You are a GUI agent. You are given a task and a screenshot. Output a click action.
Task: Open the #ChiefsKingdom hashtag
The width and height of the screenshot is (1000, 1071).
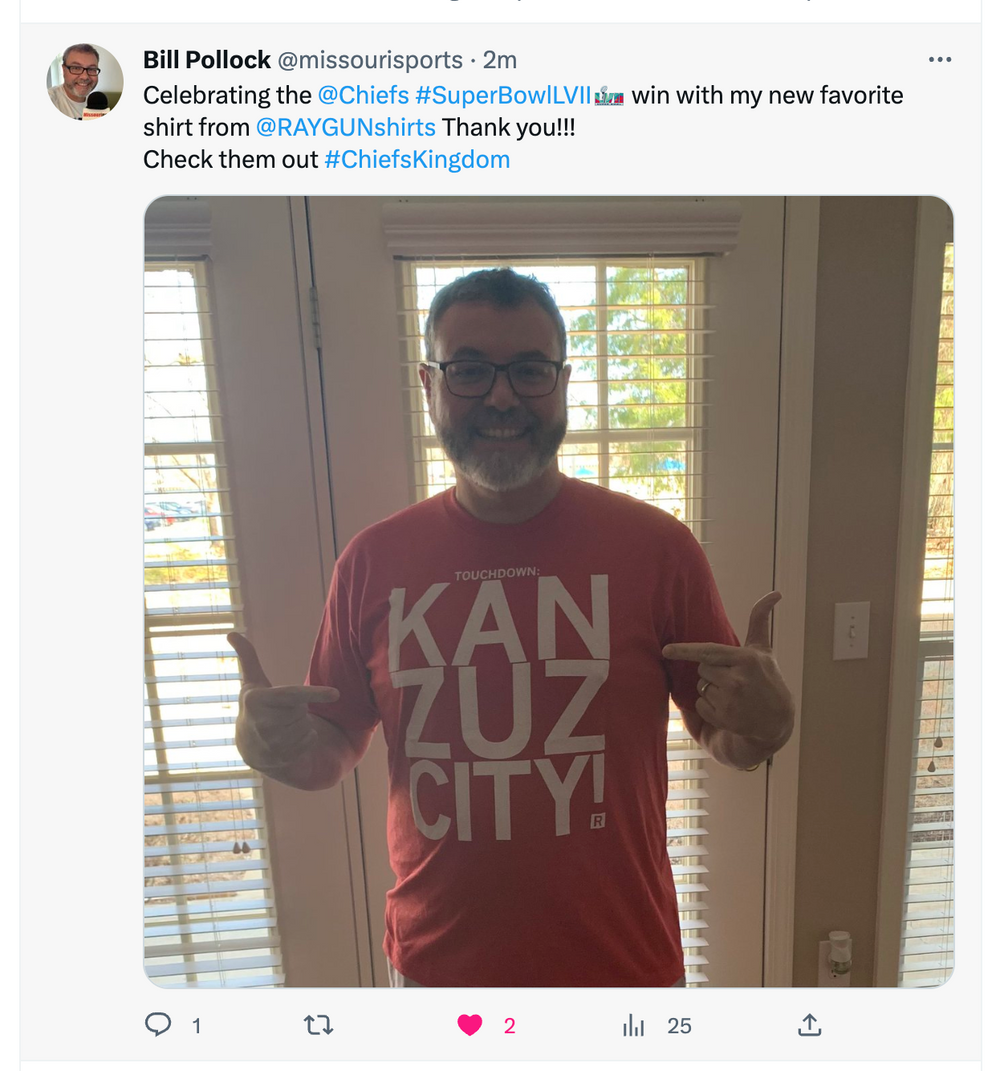click(x=417, y=159)
